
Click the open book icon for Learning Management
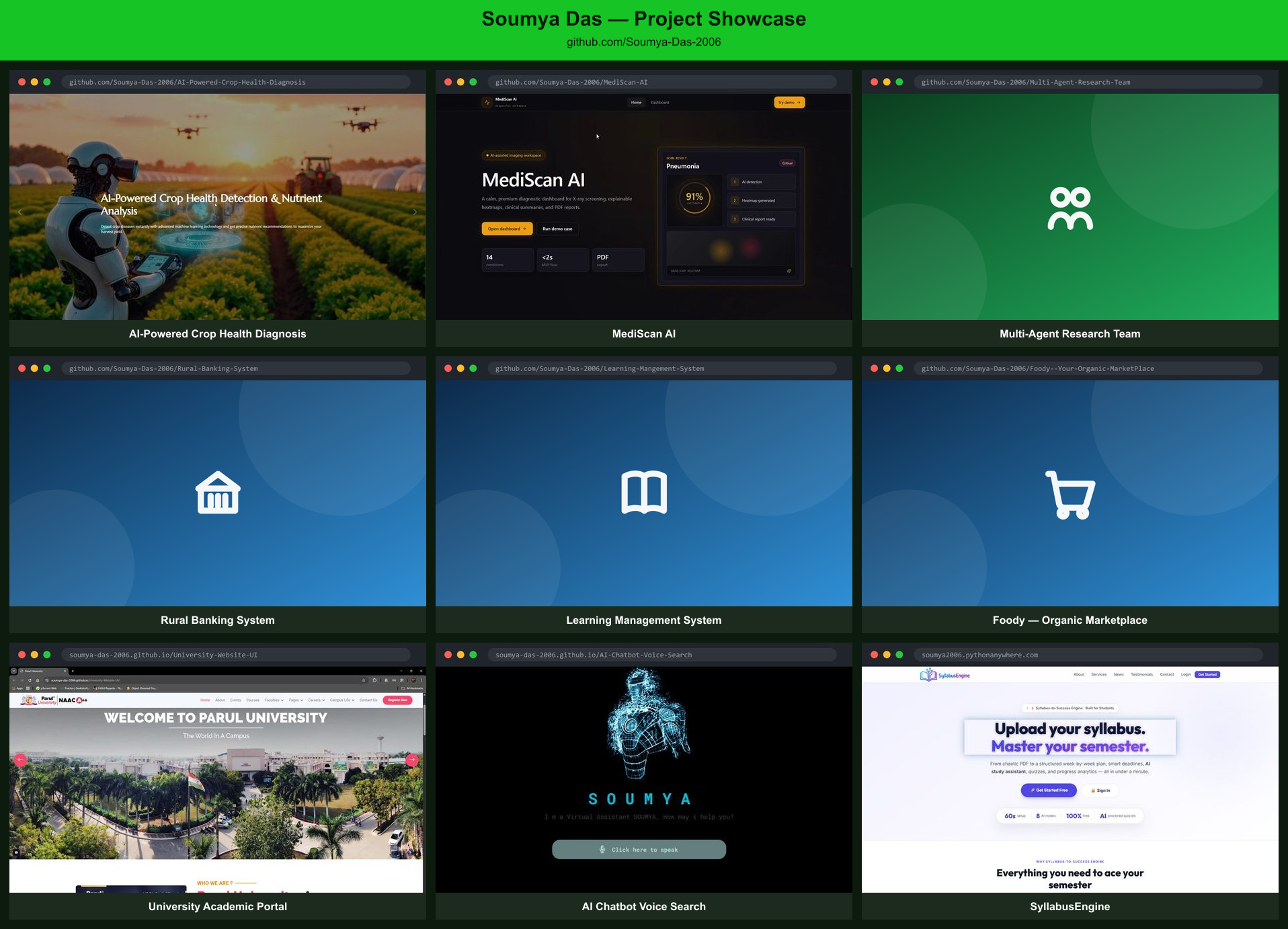[x=644, y=492]
